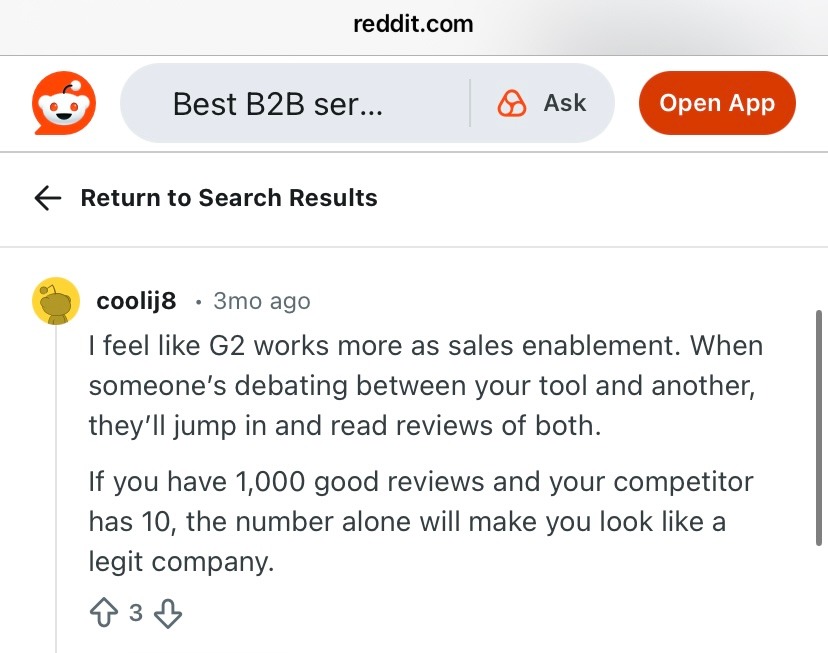828x653 pixels.
Task: Tap the vote count showing 3
Action: coord(138,612)
